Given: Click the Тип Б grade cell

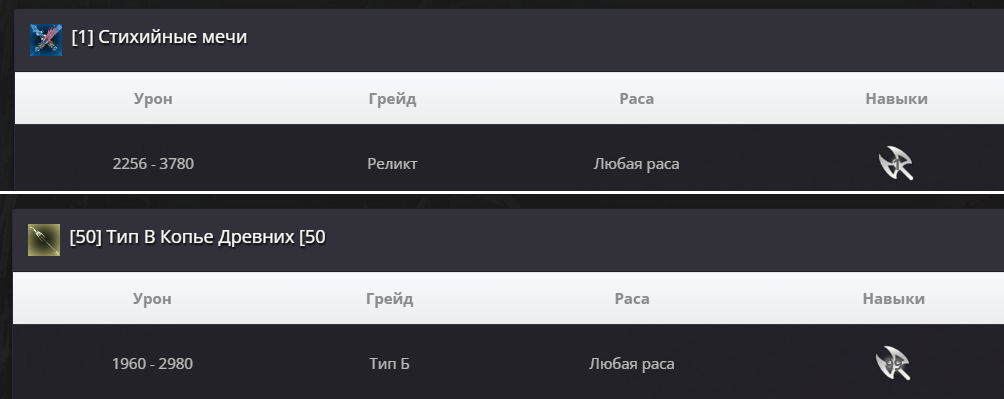Looking at the screenshot, I should click(x=389, y=364).
